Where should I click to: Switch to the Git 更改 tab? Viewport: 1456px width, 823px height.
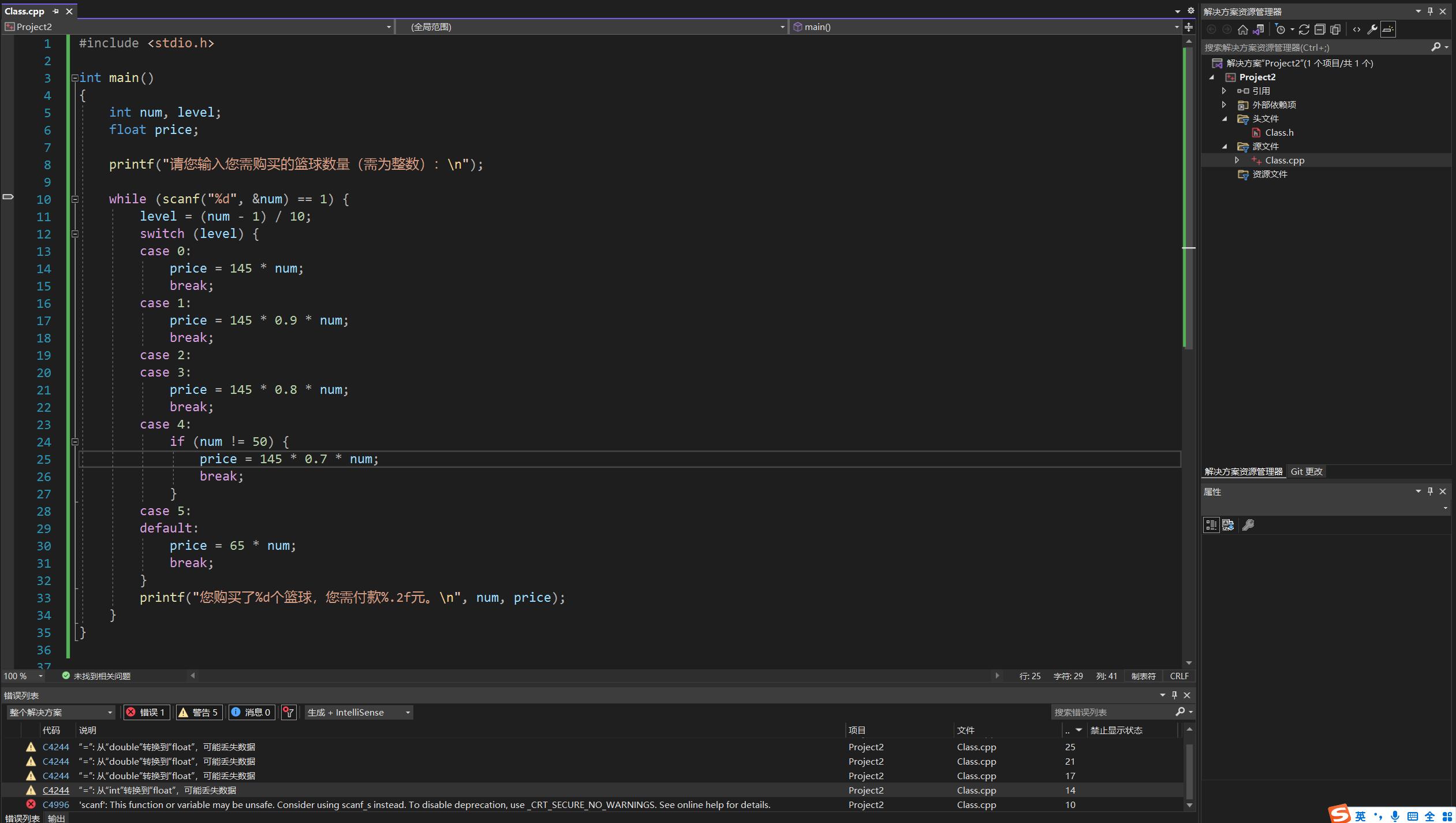1306,471
